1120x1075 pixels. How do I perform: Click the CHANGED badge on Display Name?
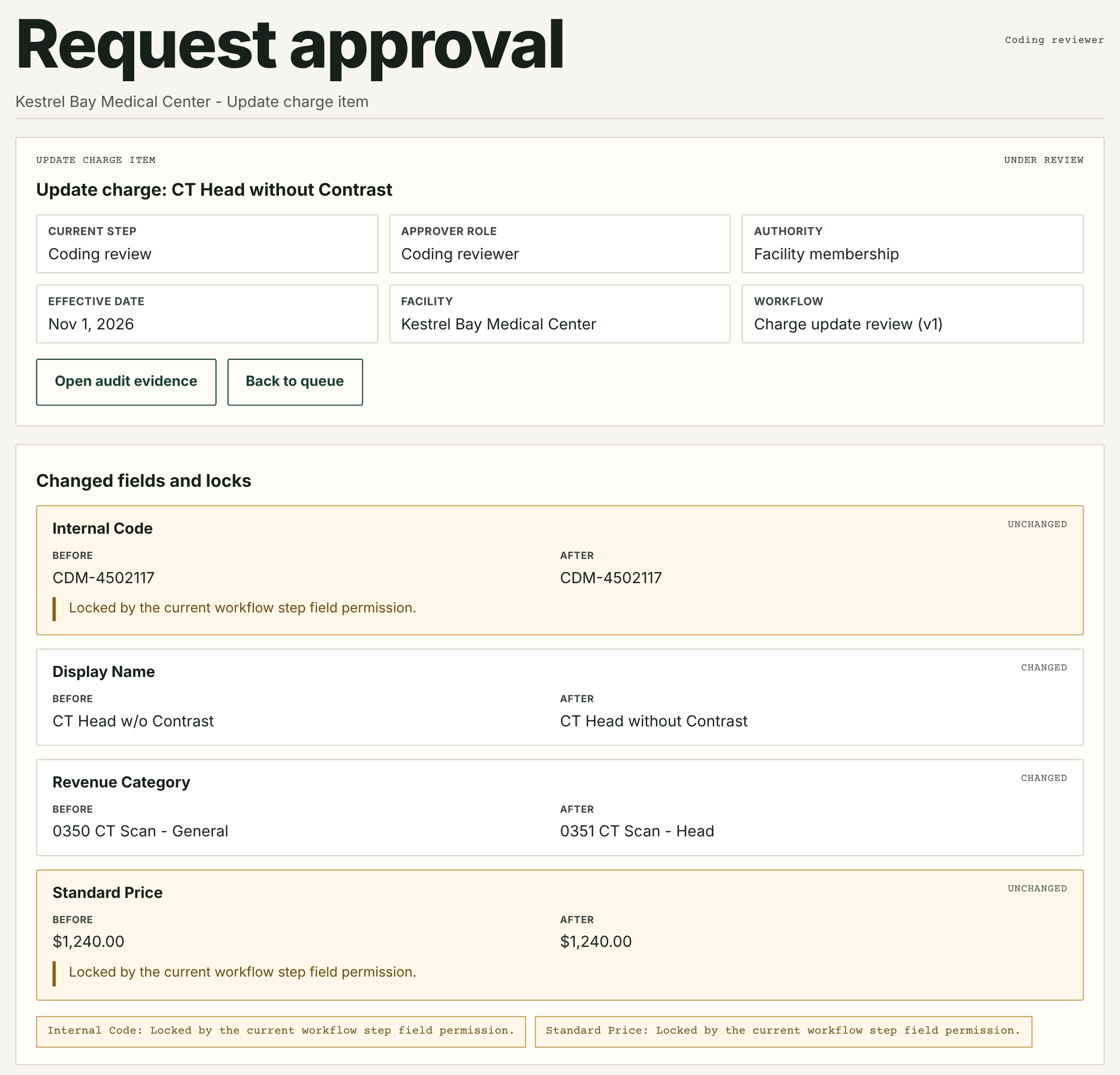(x=1043, y=667)
